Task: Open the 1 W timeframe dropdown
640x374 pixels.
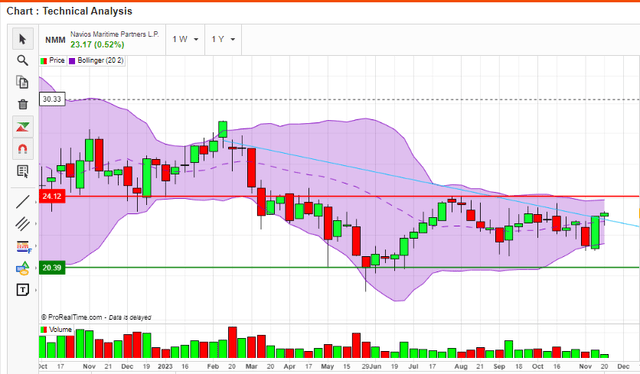Action: pos(185,39)
